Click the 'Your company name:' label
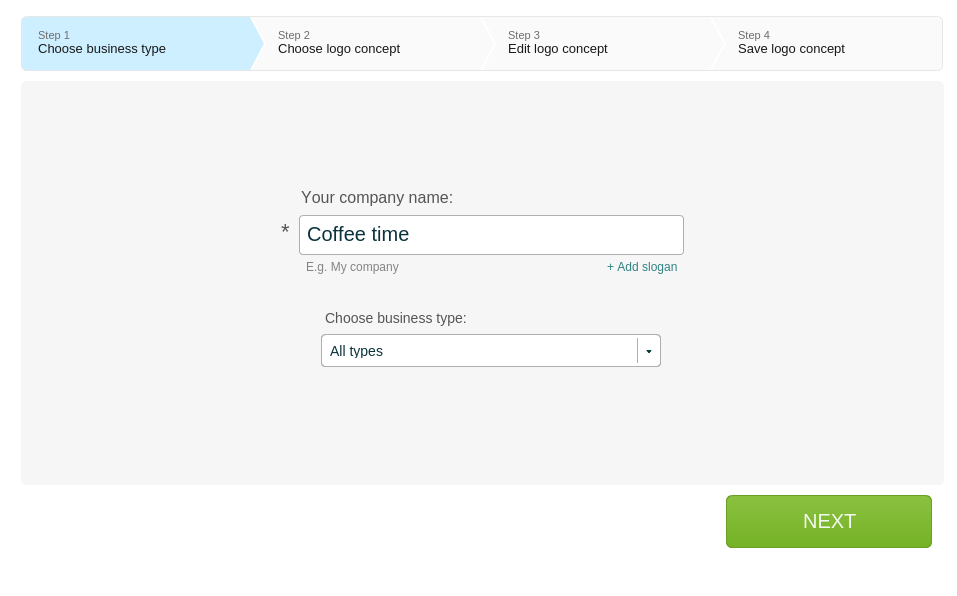The height and width of the screenshot is (596, 957). tap(377, 198)
